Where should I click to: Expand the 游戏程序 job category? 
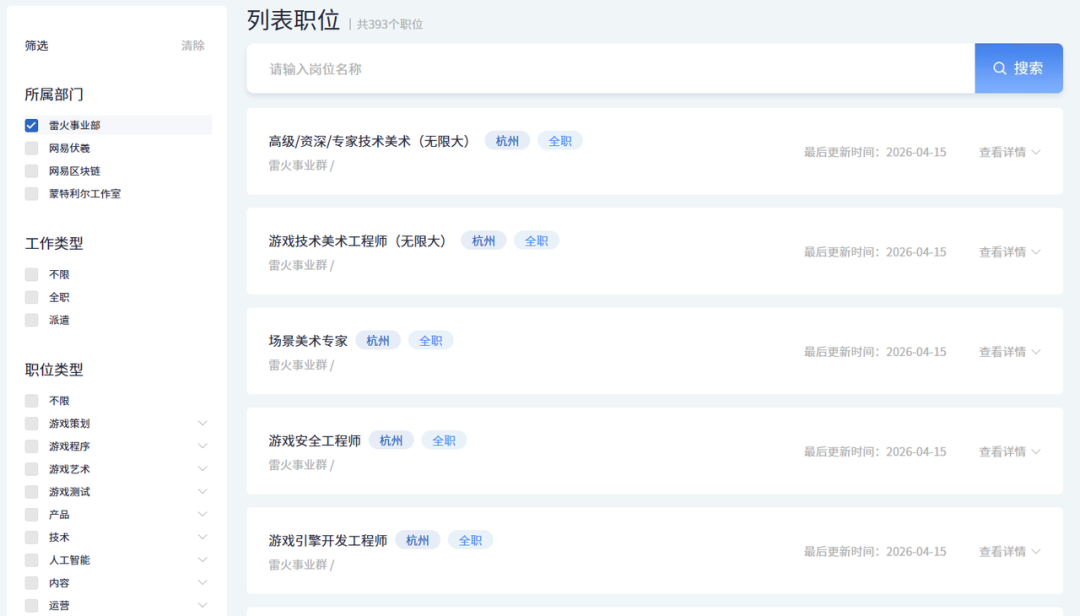pyautogui.click(x=203, y=445)
